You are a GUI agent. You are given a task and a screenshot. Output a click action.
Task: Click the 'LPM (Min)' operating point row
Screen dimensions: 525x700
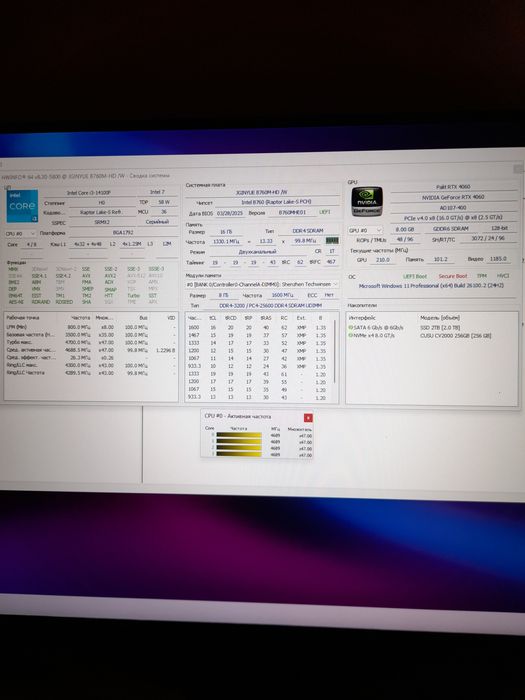pyautogui.click(x=91, y=327)
